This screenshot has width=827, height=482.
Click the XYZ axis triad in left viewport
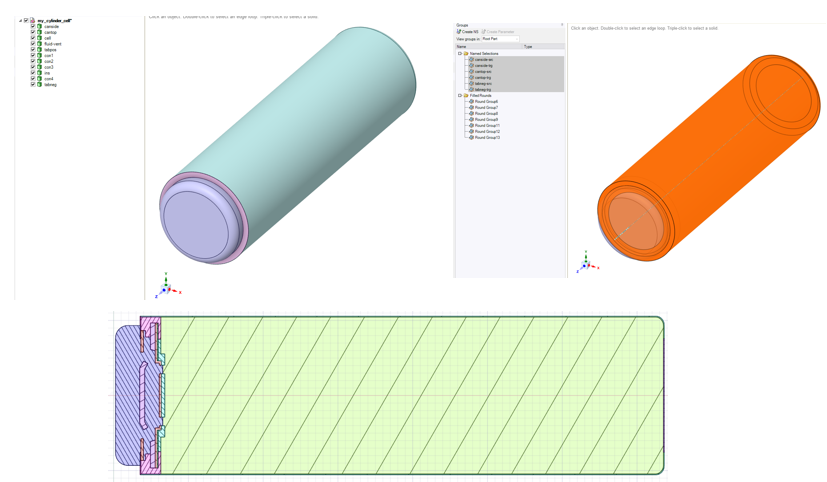point(168,286)
